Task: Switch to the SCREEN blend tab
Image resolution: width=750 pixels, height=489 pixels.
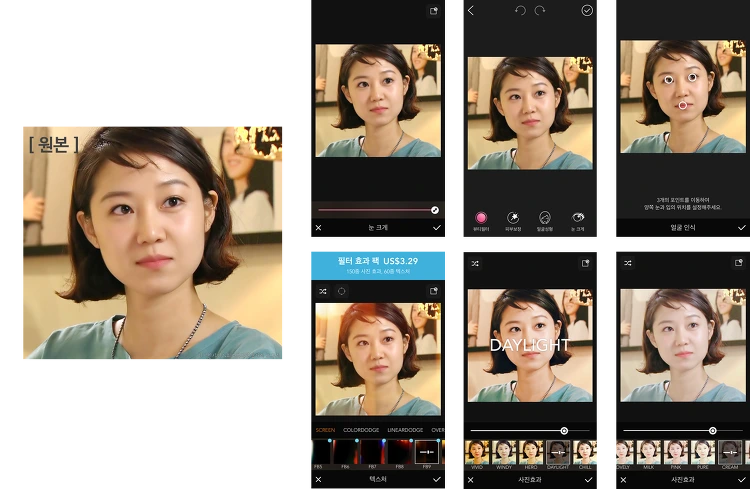Action: (x=325, y=430)
